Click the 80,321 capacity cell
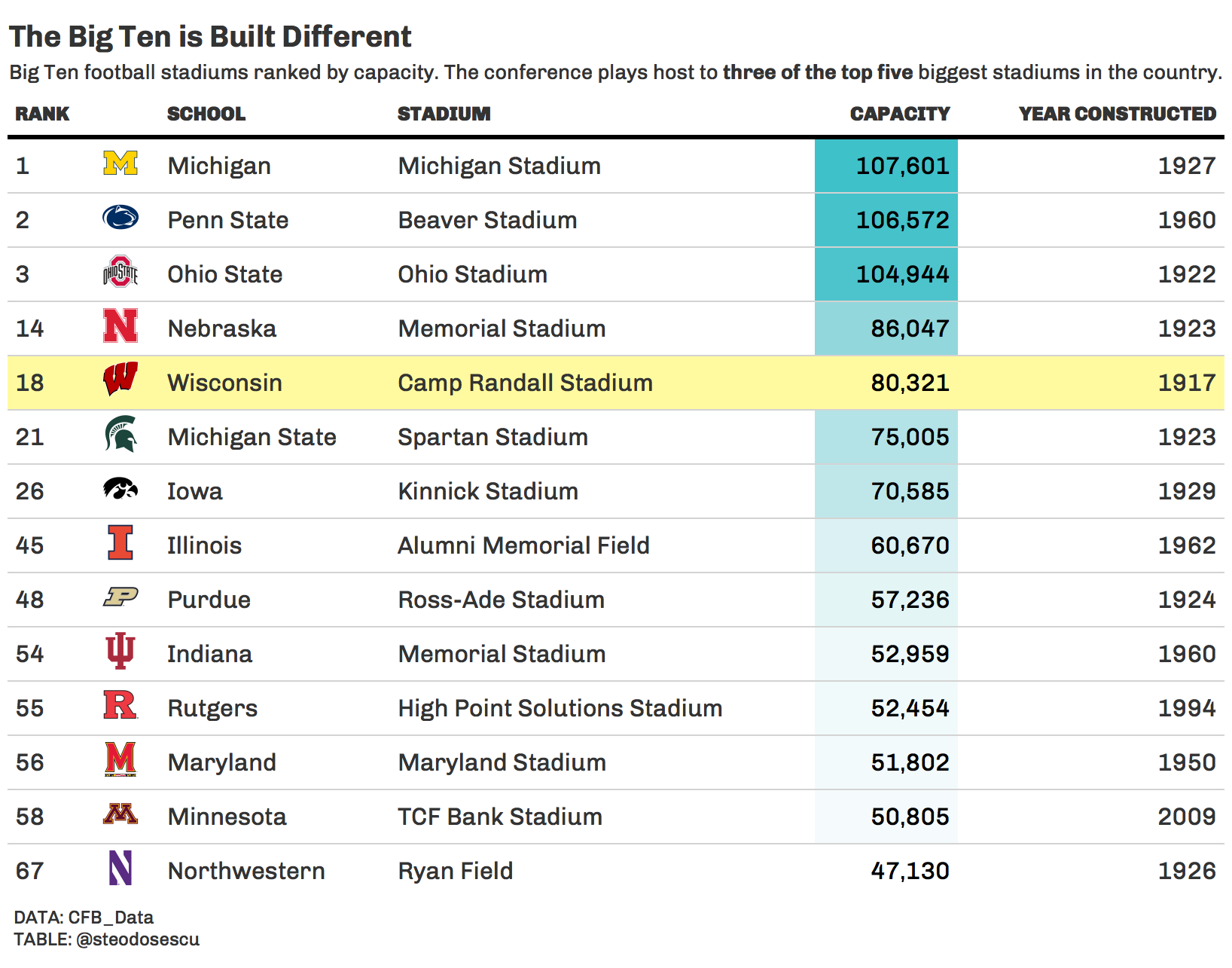1232x968 pixels. click(886, 383)
